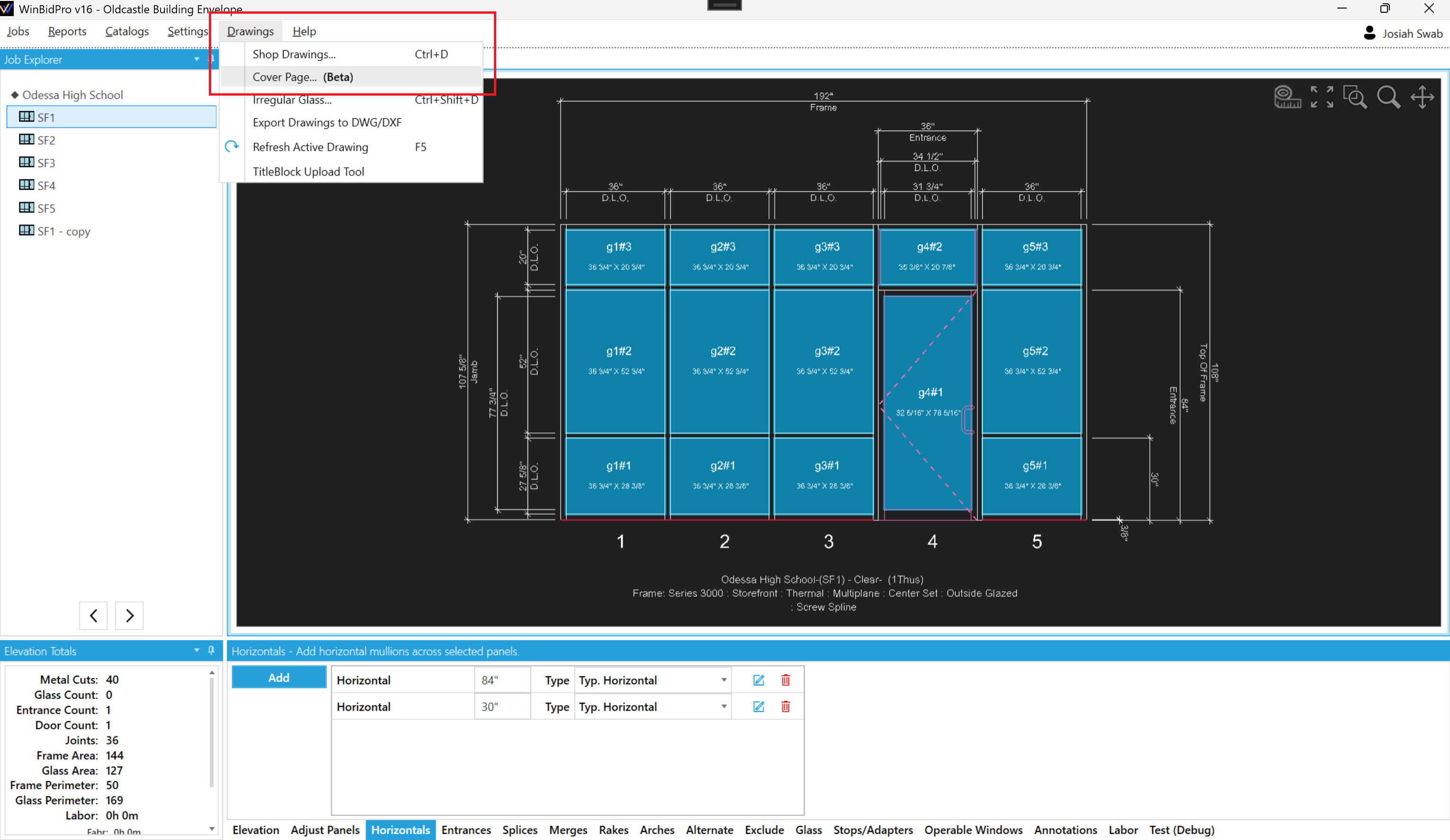This screenshot has height=840, width=1450.
Task: Switch to the Arches tab
Action: pyautogui.click(x=657, y=830)
